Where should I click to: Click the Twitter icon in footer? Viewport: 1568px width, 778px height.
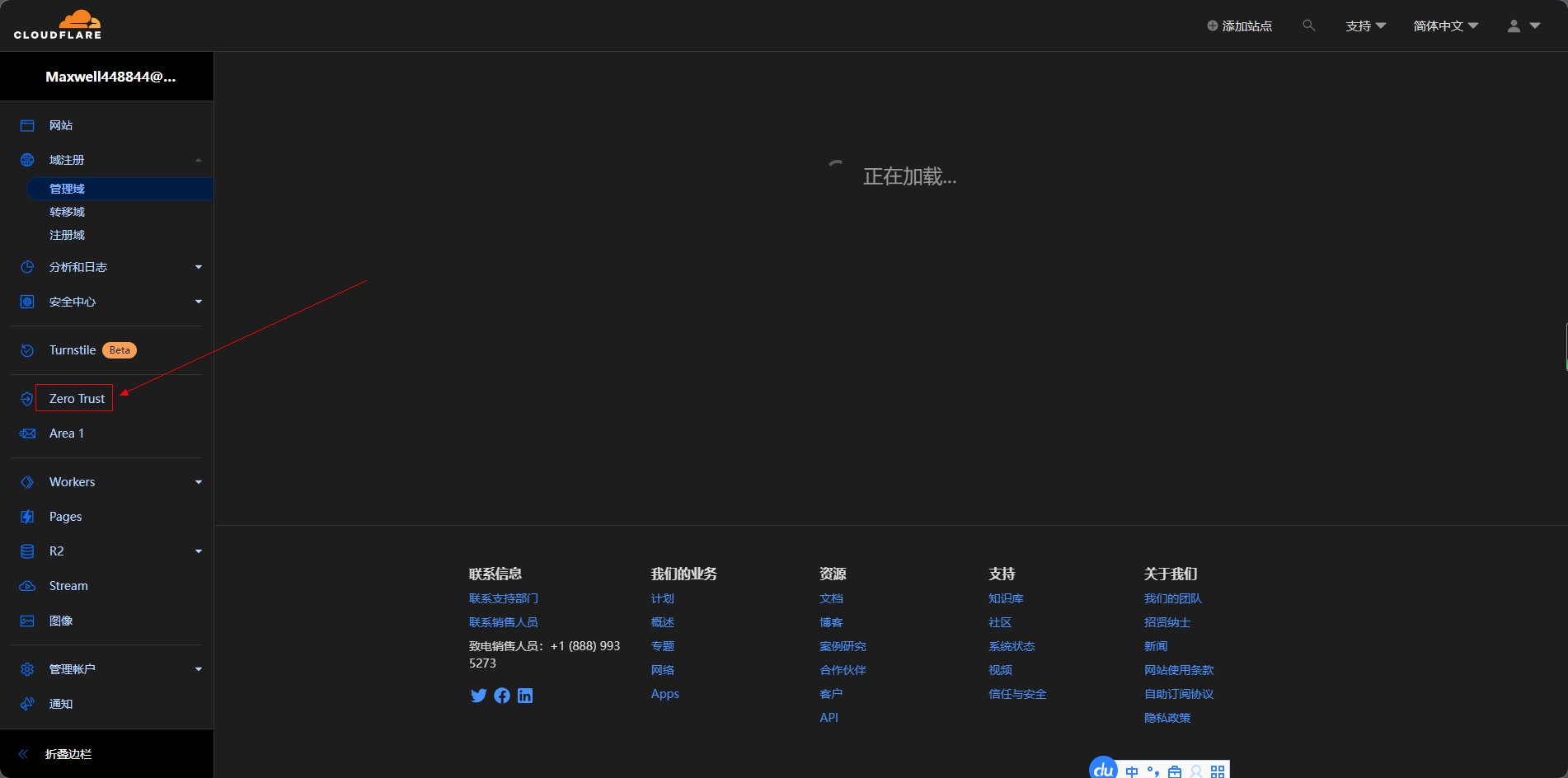(478, 696)
